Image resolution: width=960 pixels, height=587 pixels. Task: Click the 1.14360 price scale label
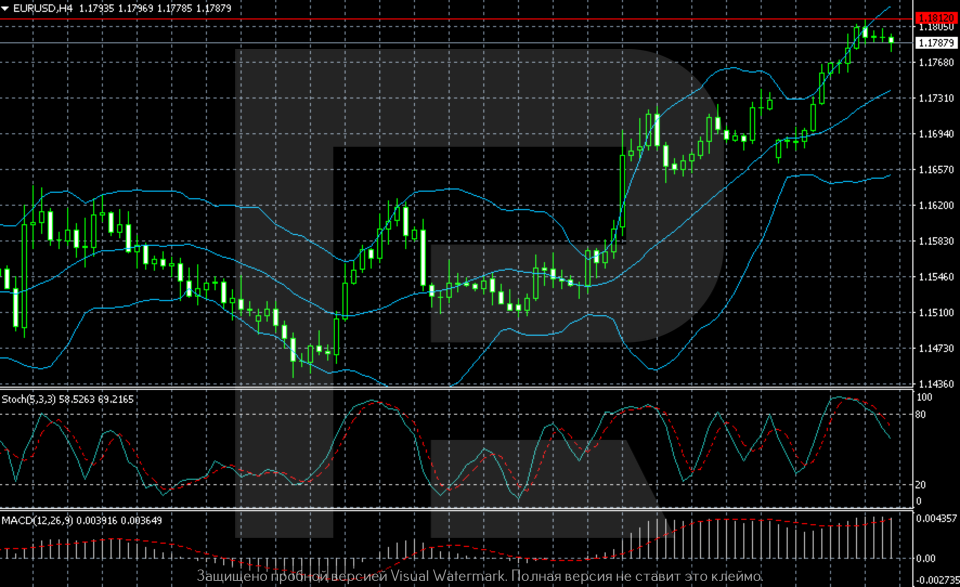[934, 384]
